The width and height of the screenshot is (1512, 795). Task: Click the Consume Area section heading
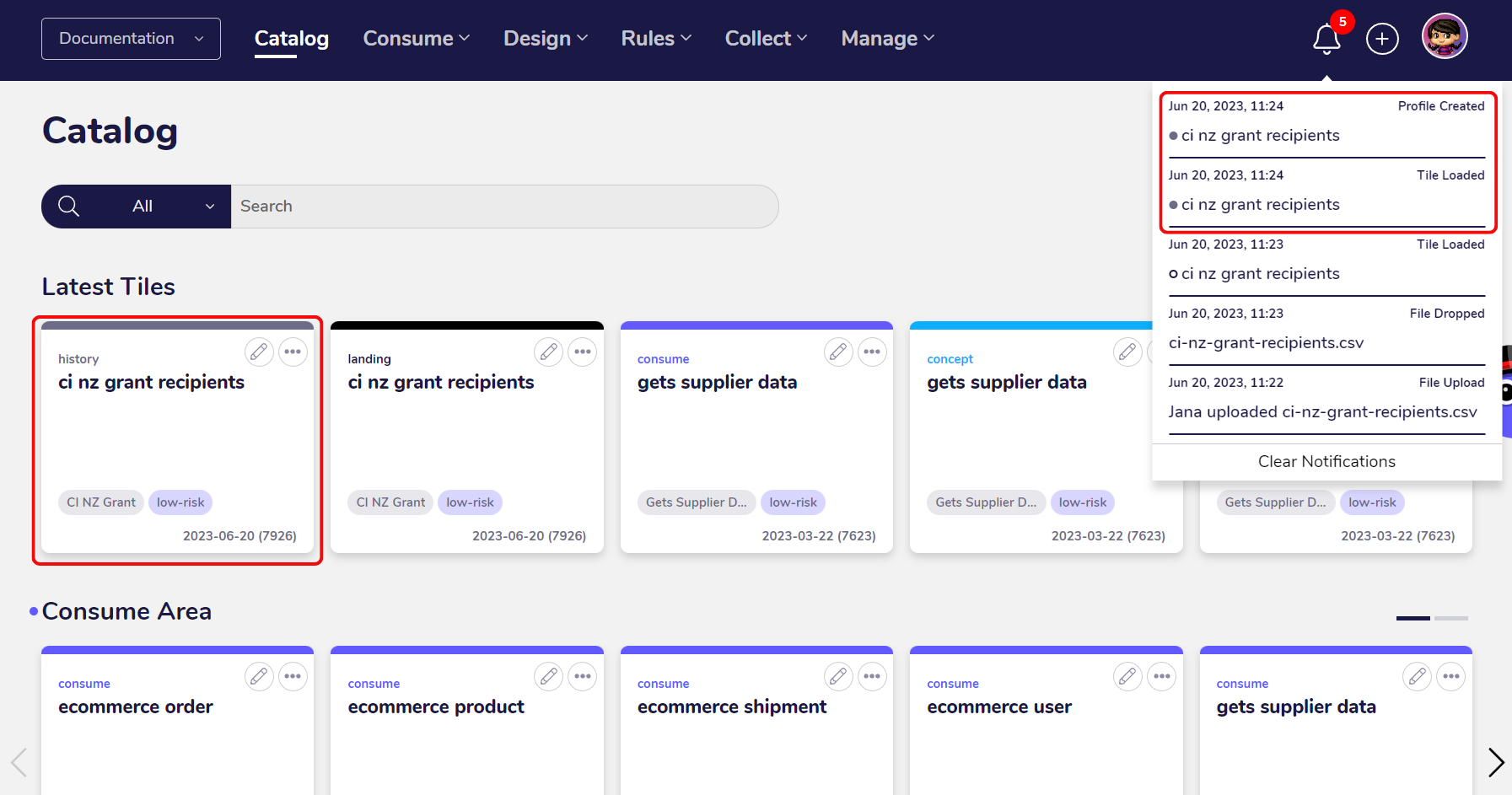[x=126, y=611]
